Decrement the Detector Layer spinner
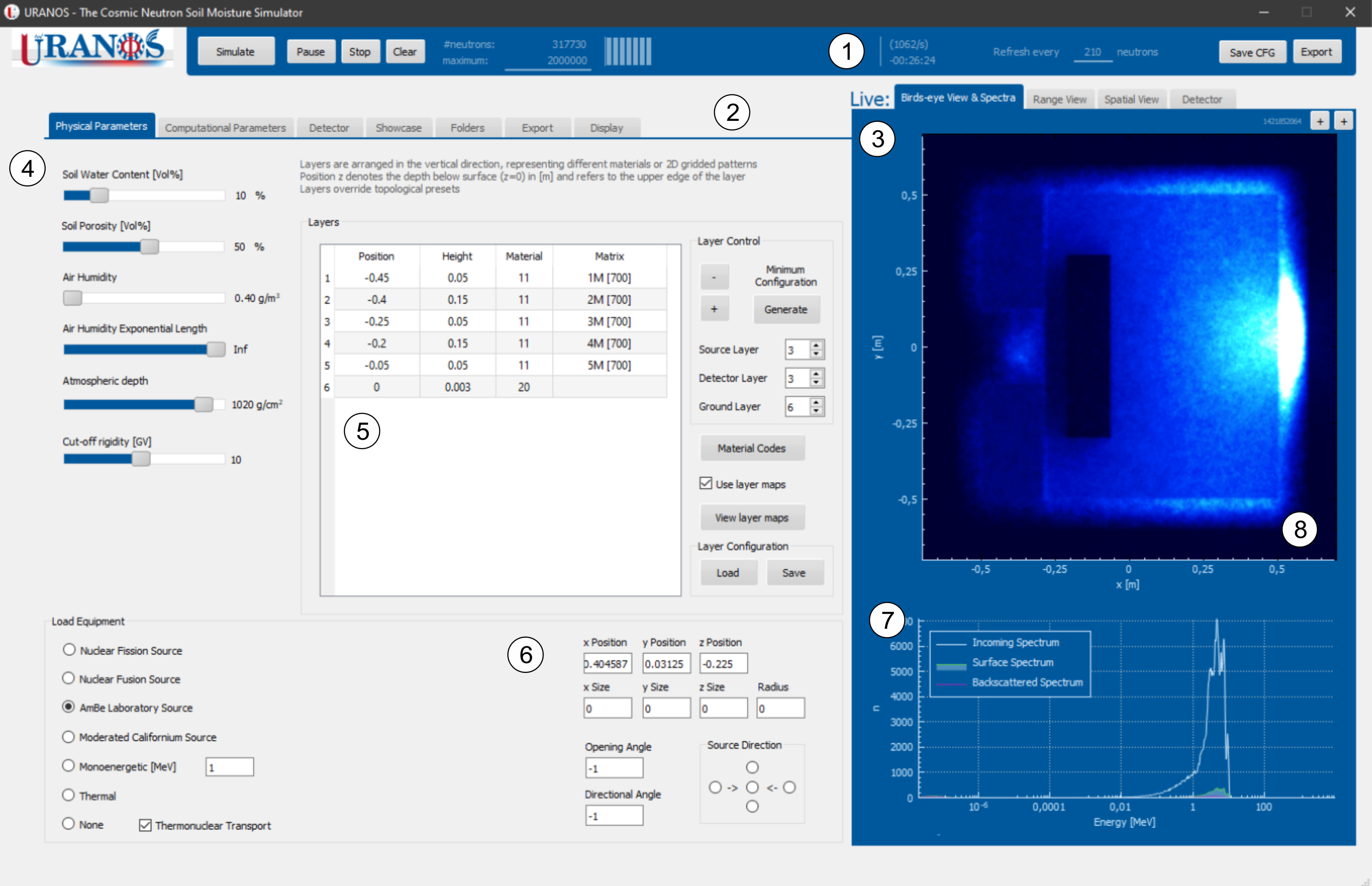This screenshot has height=886, width=1372. point(816,382)
